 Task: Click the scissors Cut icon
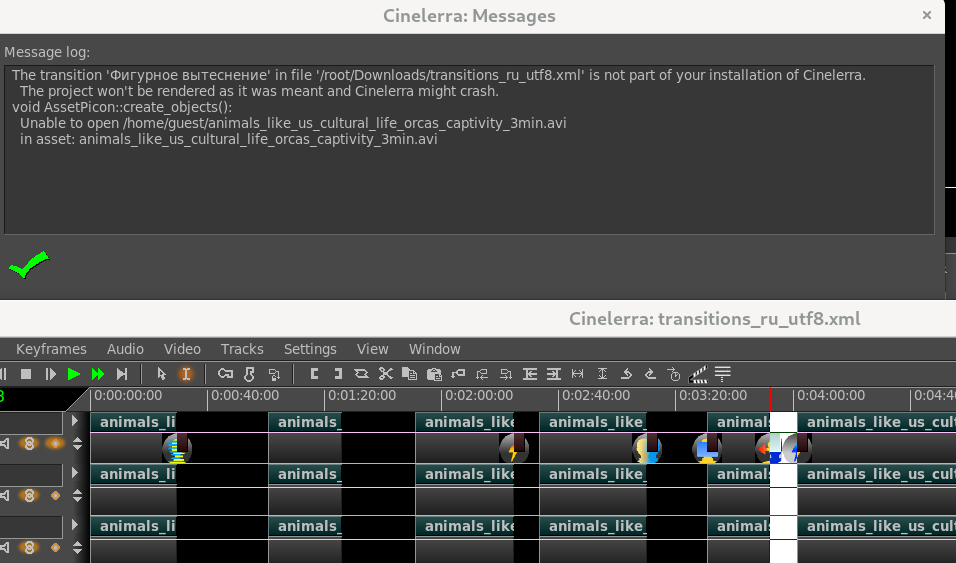pyautogui.click(x=386, y=374)
